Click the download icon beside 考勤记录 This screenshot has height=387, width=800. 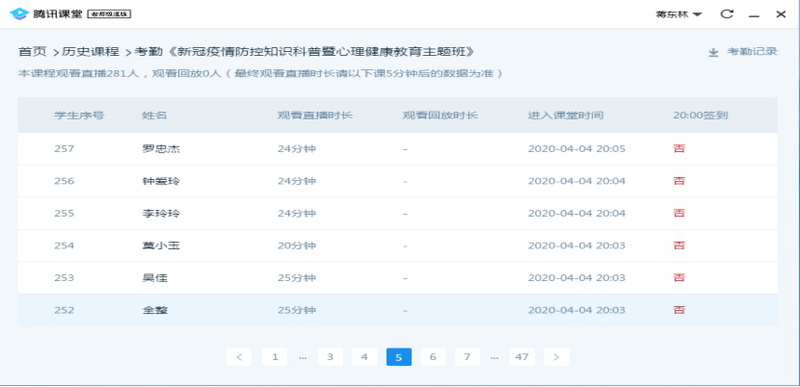713,52
